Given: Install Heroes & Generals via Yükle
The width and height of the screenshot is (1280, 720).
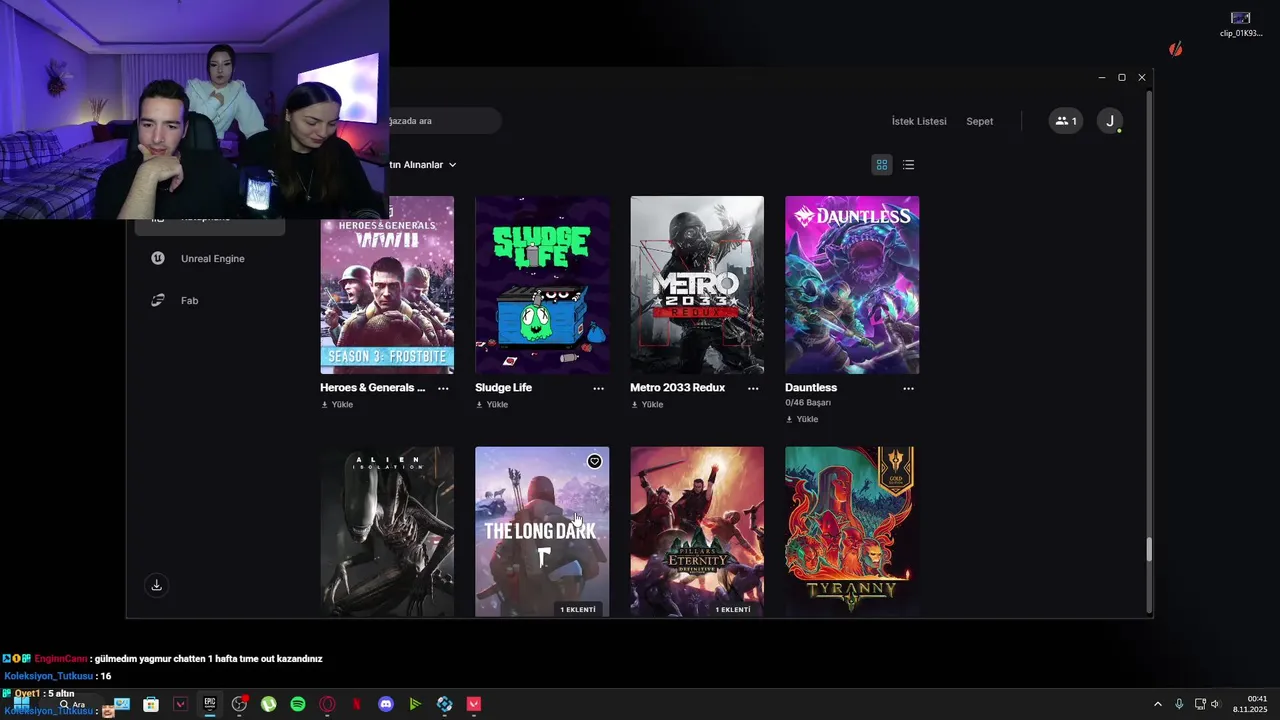Looking at the screenshot, I should click(337, 405).
